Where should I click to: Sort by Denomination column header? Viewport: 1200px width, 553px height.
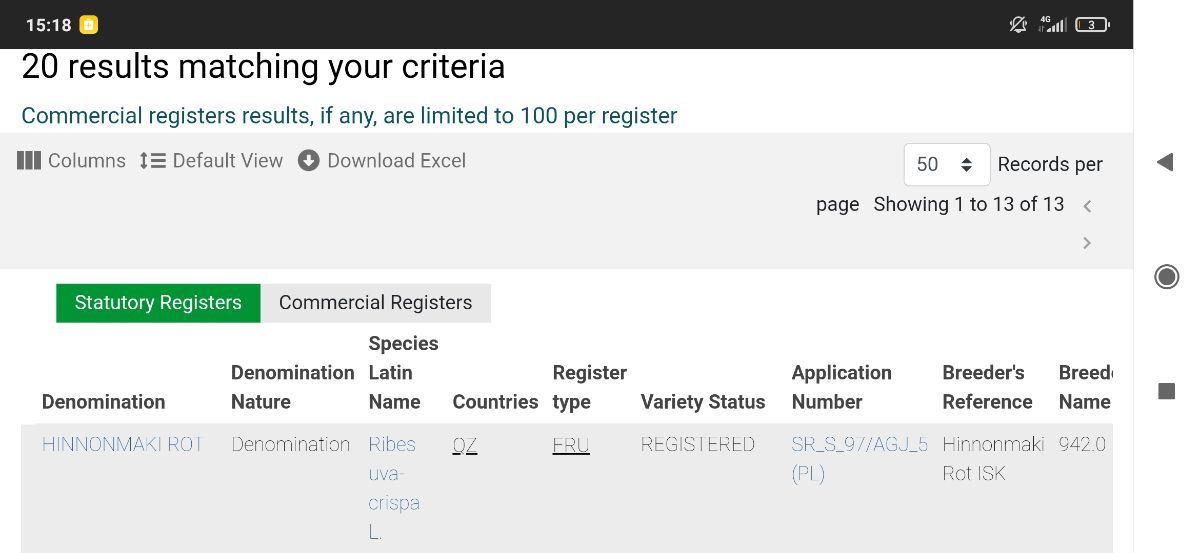coord(103,402)
